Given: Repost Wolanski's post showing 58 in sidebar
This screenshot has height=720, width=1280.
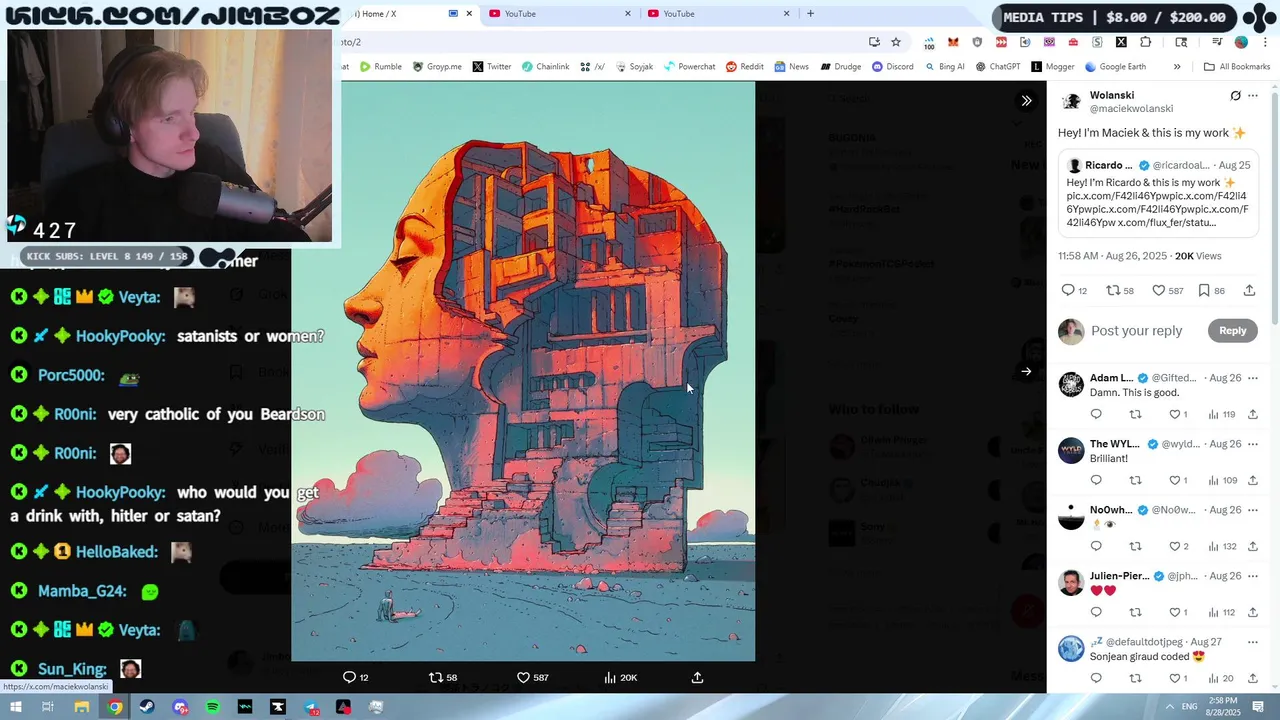Looking at the screenshot, I should (1120, 290).
